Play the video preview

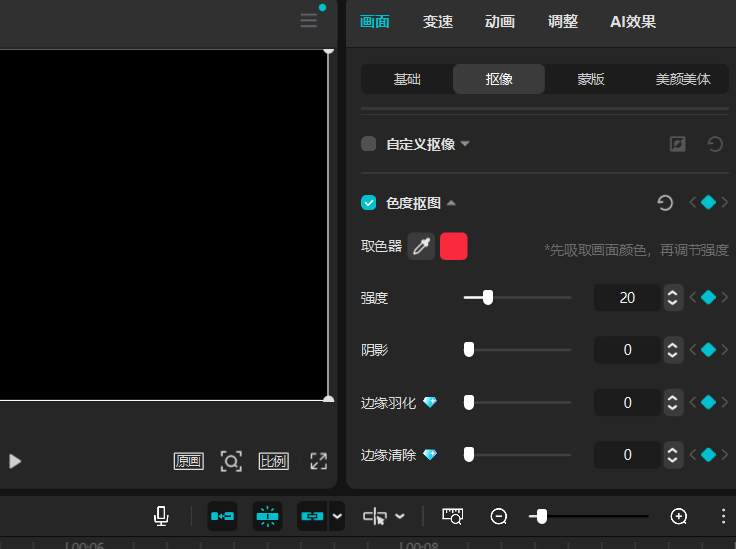click(x=15, y=461)
